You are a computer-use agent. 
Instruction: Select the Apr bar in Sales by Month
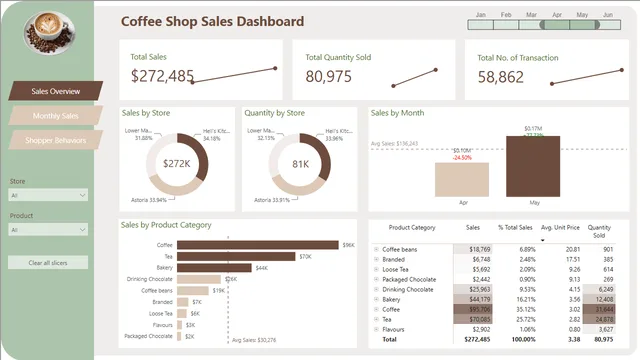coord(462,180)
